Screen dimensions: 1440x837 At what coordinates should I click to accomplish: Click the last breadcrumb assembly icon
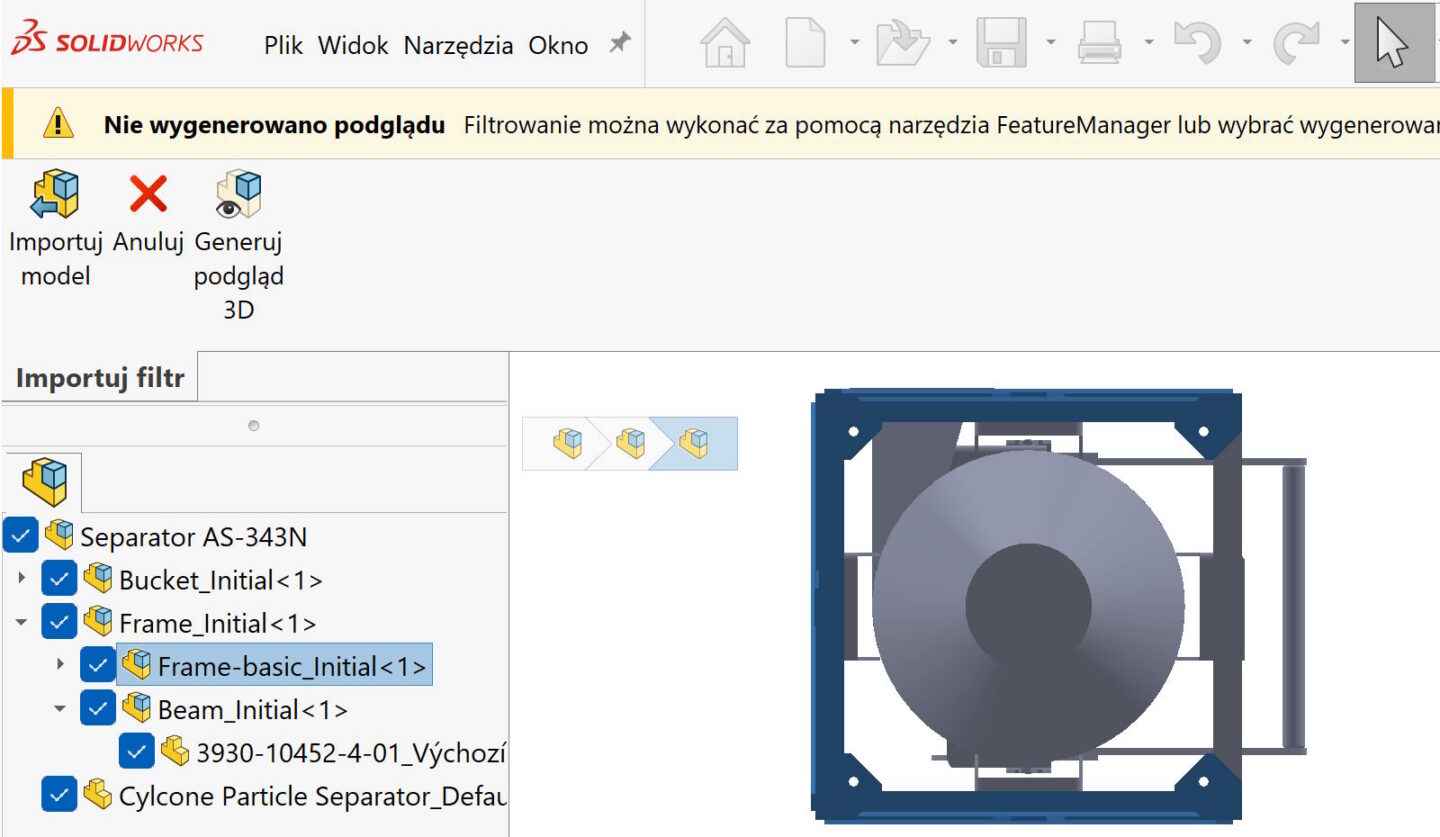coord(693,443)
